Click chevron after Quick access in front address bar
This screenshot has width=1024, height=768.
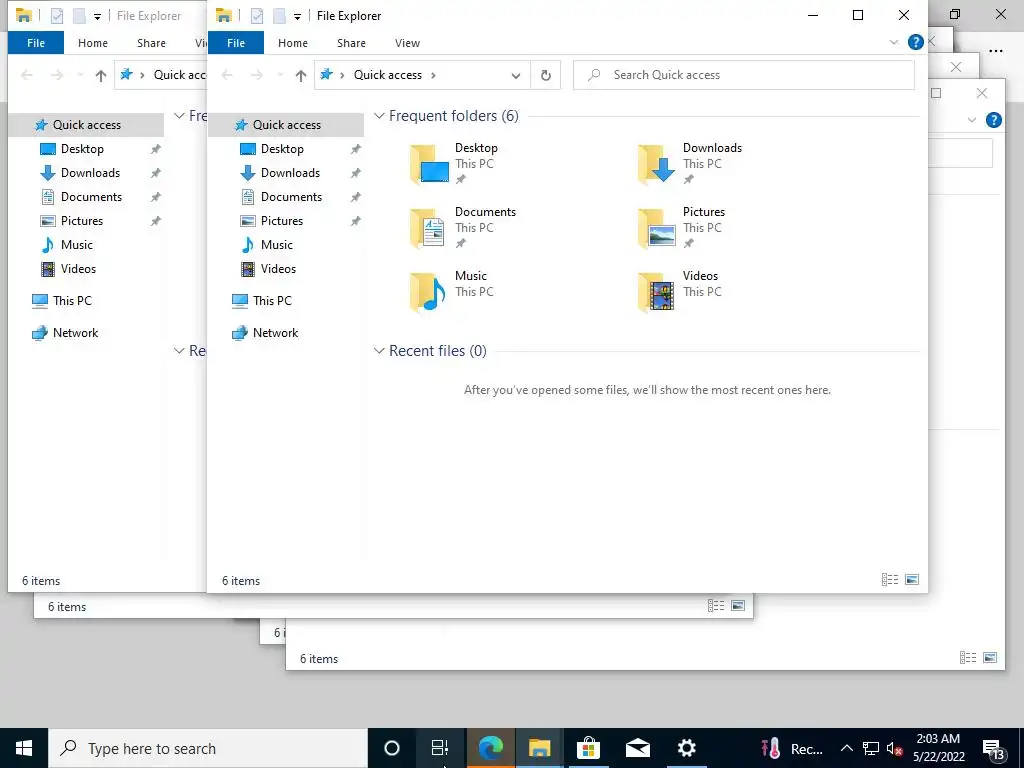pyautogui.click(x=433, y=75)
